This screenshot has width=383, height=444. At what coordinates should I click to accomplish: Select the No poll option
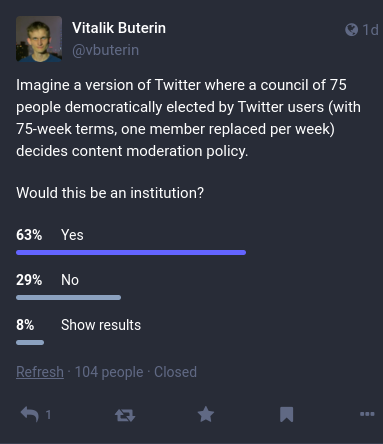click(70, 280)
